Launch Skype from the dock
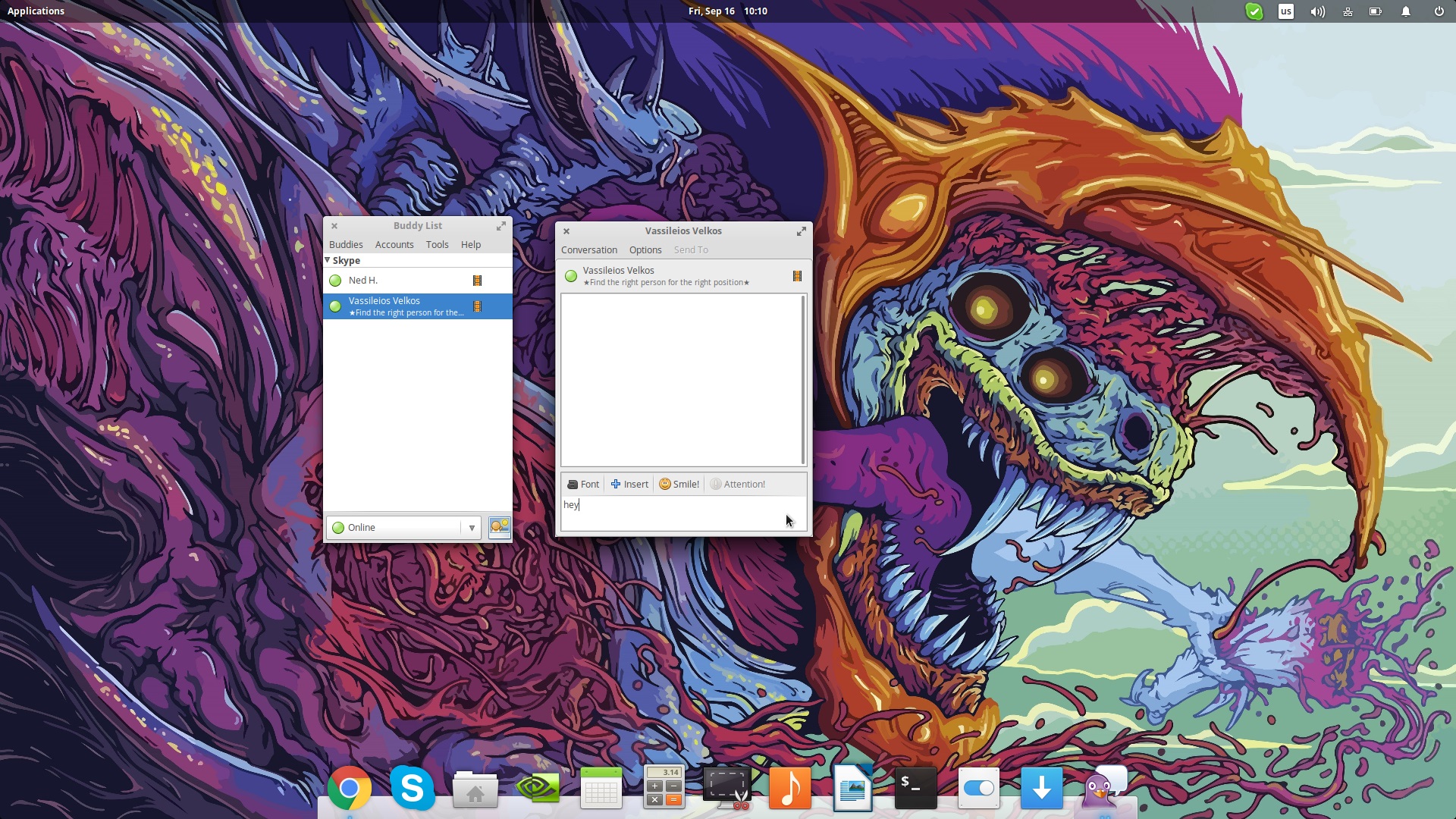 (x=412, y=788)
